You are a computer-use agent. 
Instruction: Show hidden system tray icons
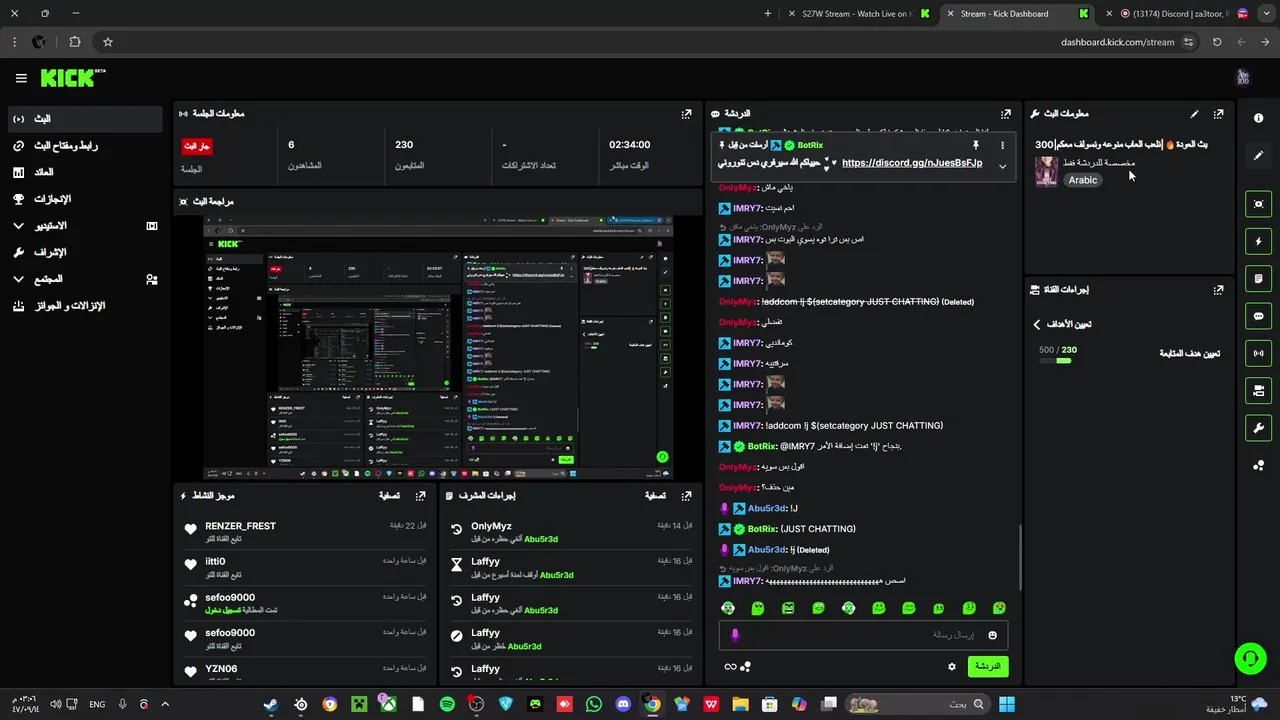click(x=166, y=704)
